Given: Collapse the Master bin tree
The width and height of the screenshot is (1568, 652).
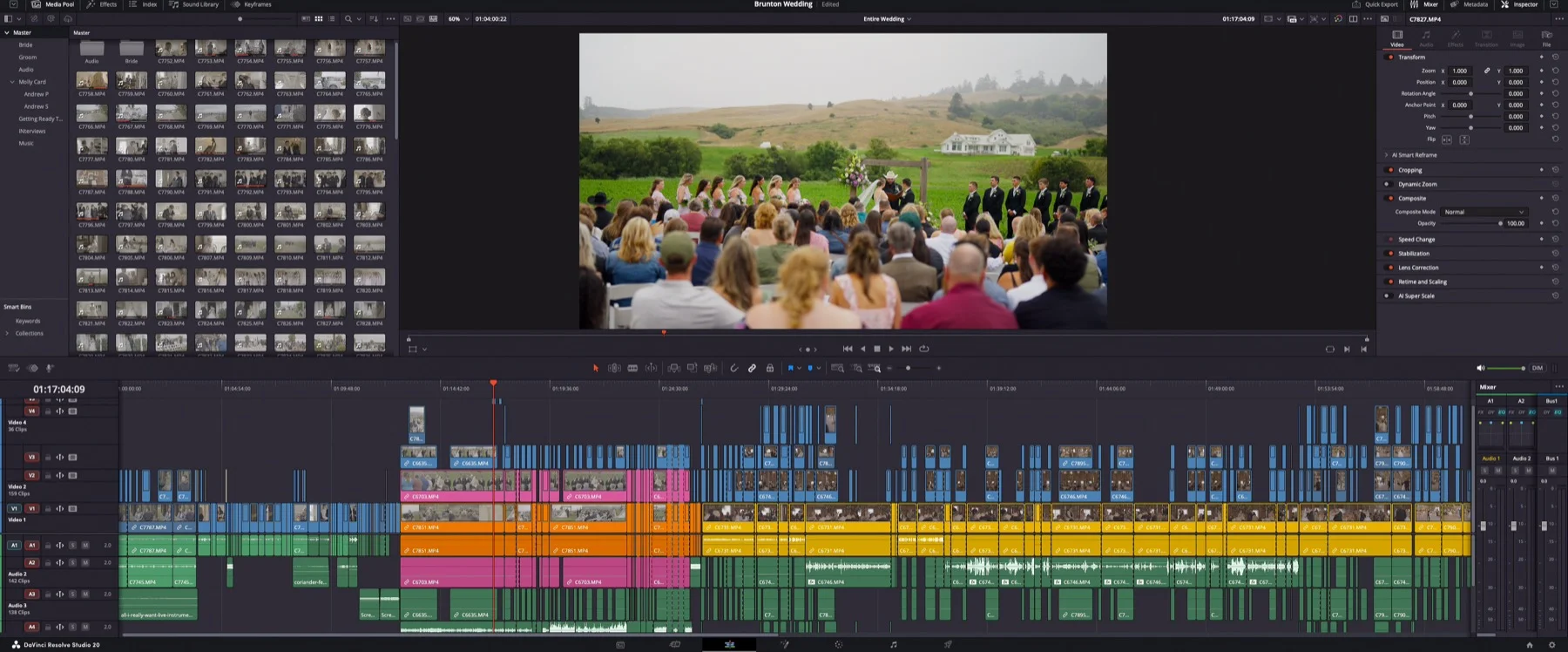Looking at the screenshot, I should [x=7, y=32].
